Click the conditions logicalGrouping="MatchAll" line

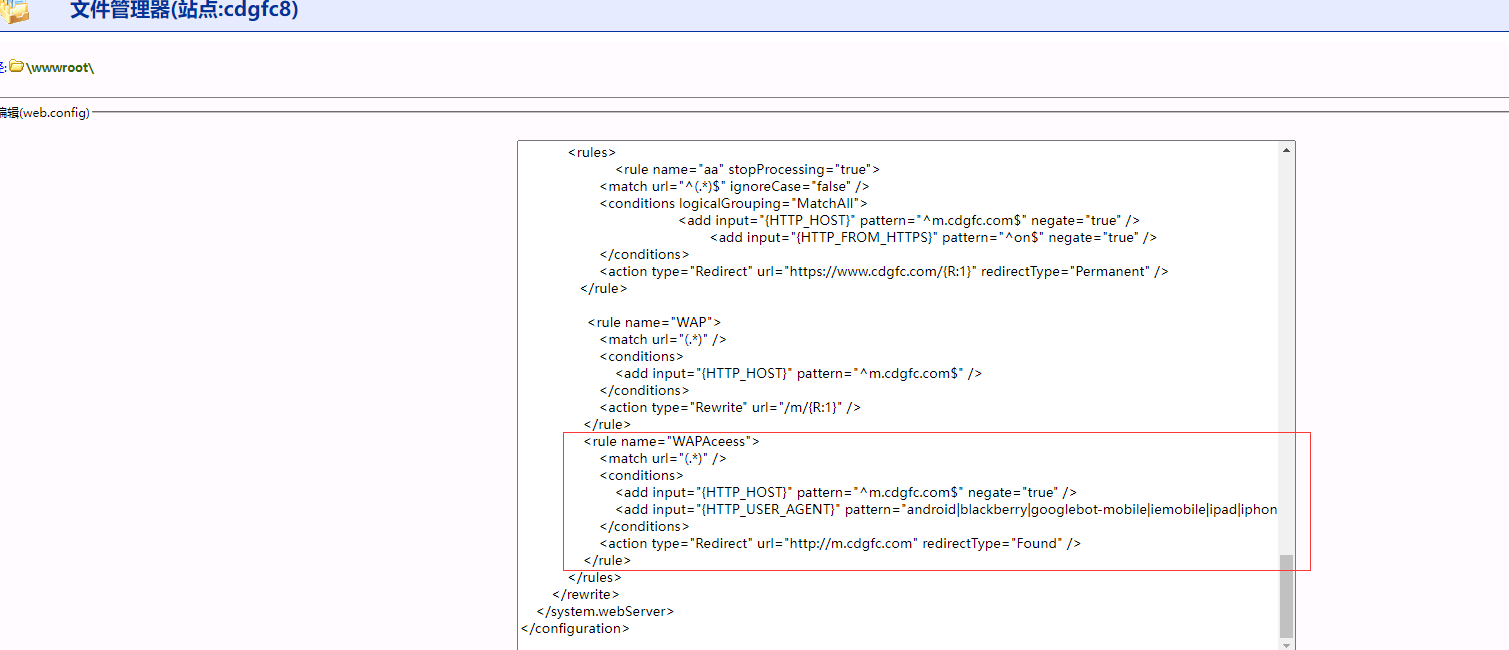tap(733, 203)
